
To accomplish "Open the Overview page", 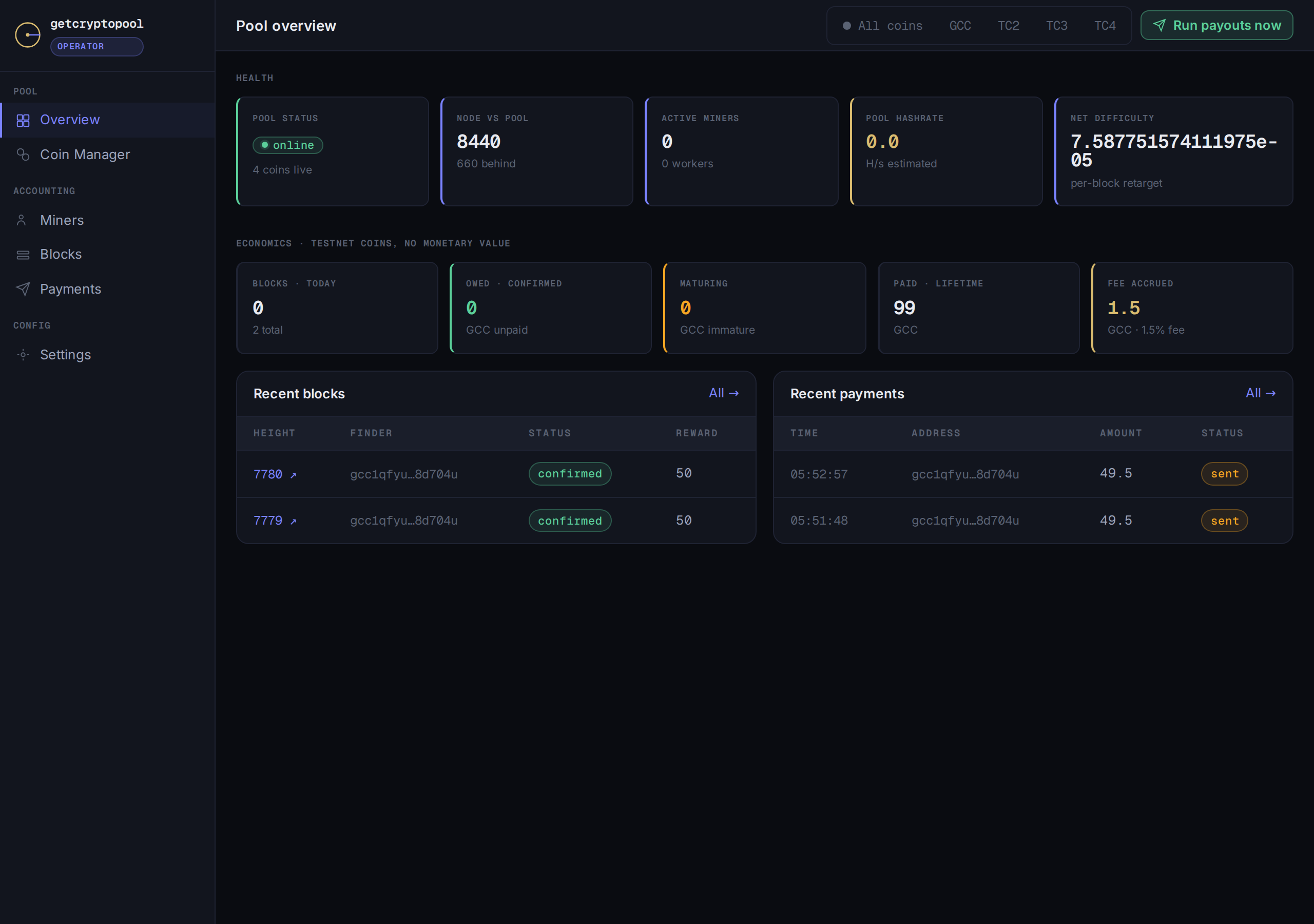I will click(108, 120).
